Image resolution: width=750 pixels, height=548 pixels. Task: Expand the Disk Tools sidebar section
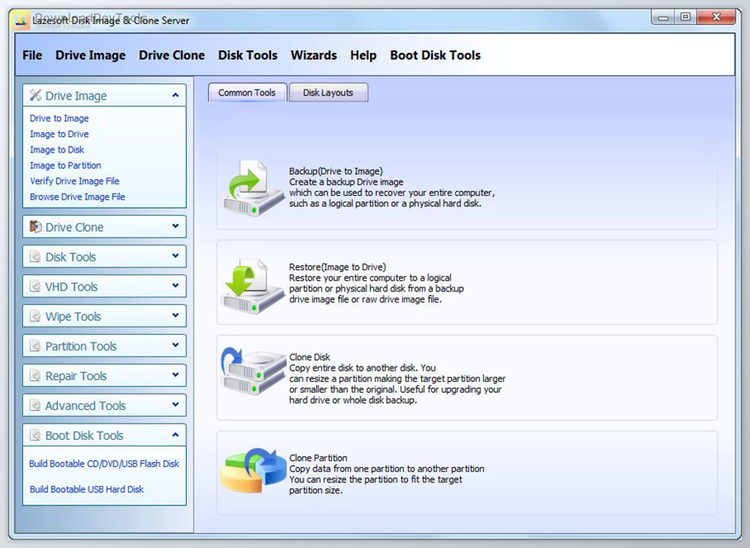click(176, 257)
